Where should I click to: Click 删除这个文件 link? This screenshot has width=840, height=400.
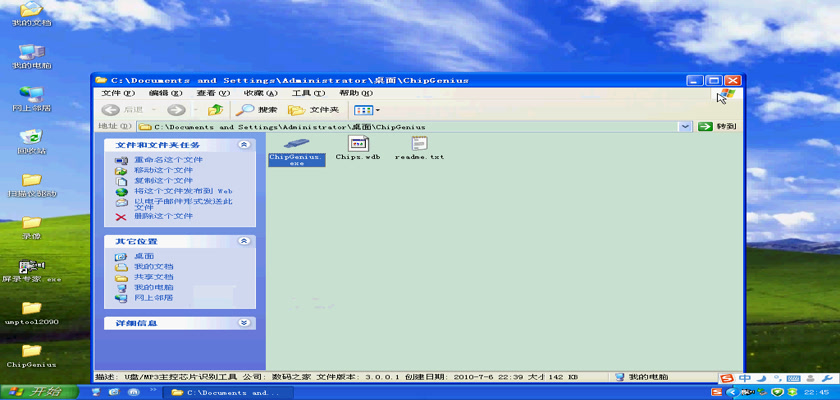163,216
